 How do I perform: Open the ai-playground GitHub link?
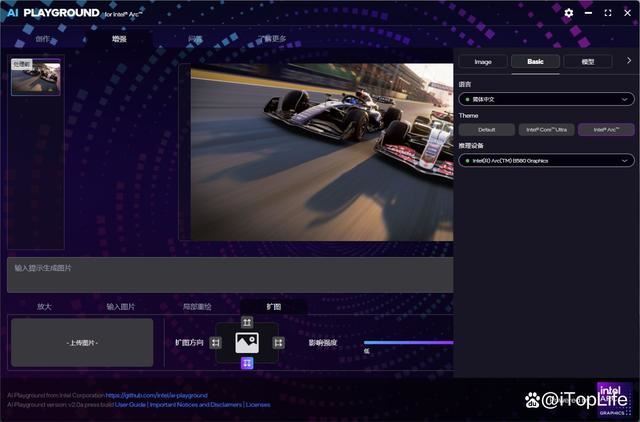coord(156,395)
